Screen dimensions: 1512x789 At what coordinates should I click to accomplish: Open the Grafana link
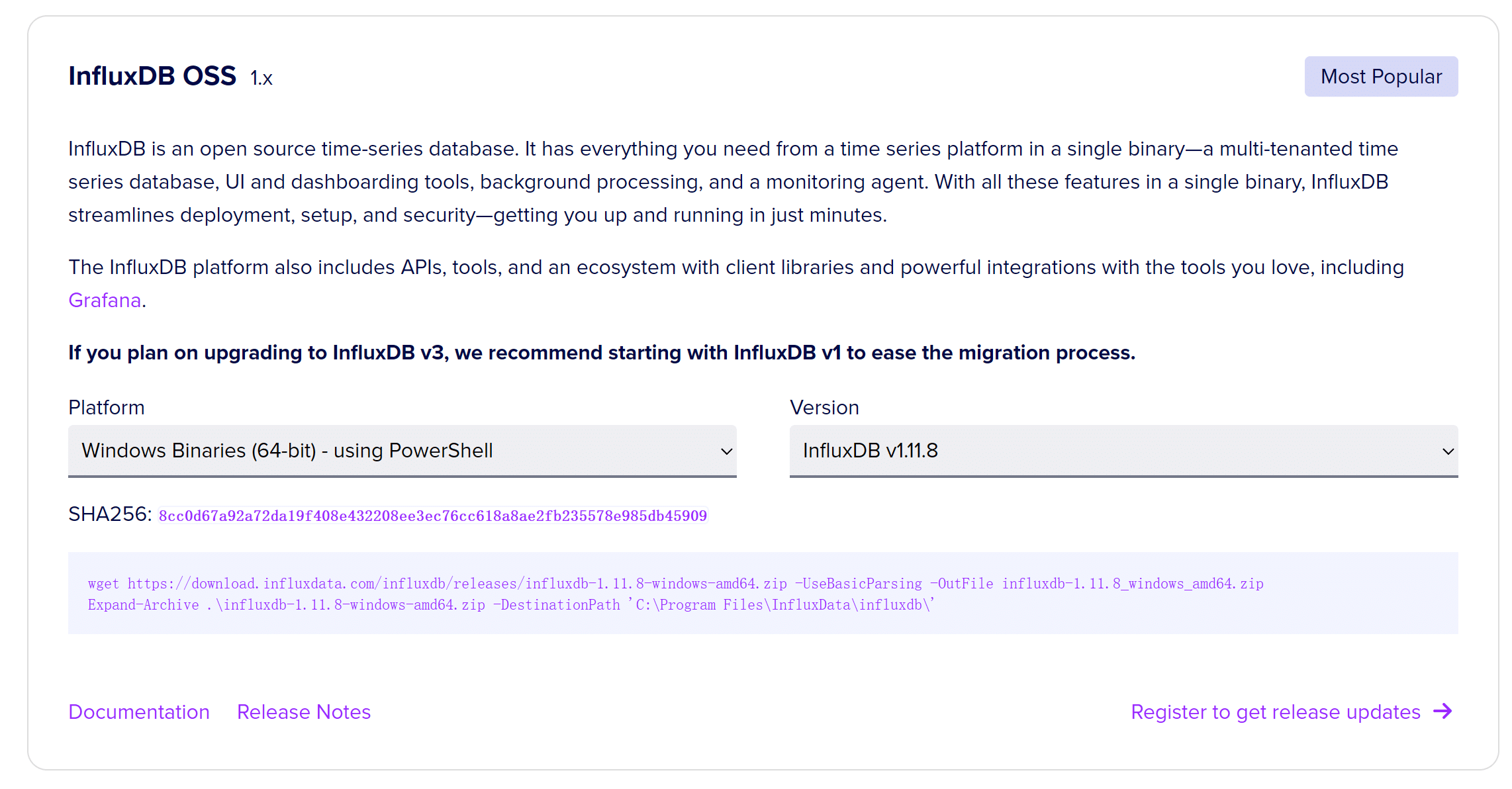click(105, 301)
